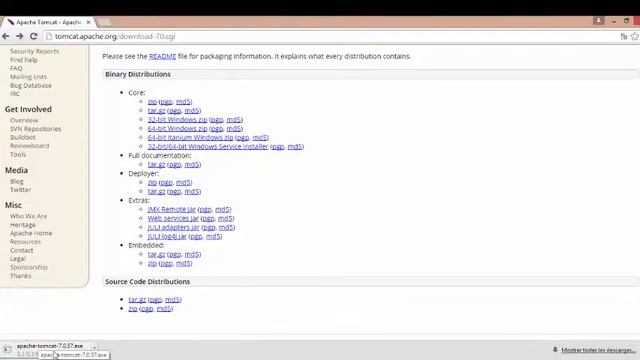This screenshot has height=360, width=640.
Task: Open the FAQ sidebar link
Action: click(16, 68)
